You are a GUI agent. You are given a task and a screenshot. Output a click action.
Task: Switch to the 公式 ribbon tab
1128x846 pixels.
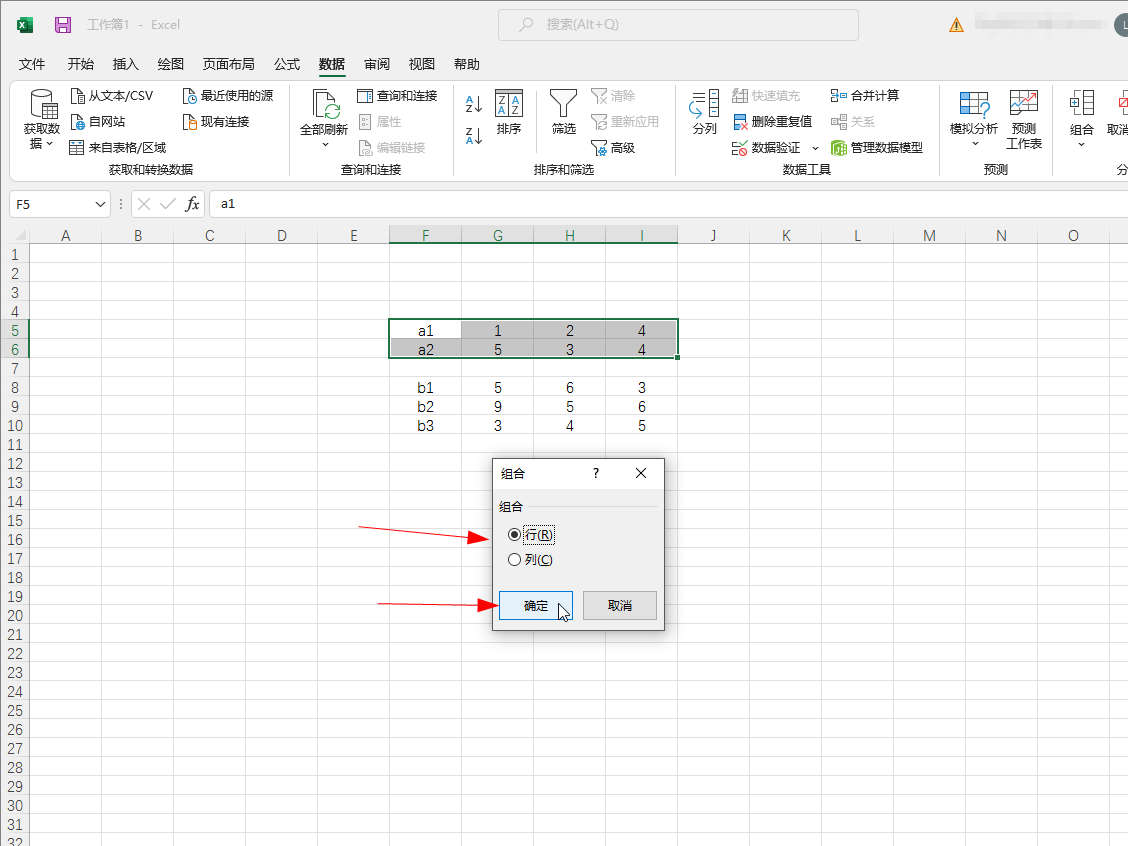tap(287, 64)
